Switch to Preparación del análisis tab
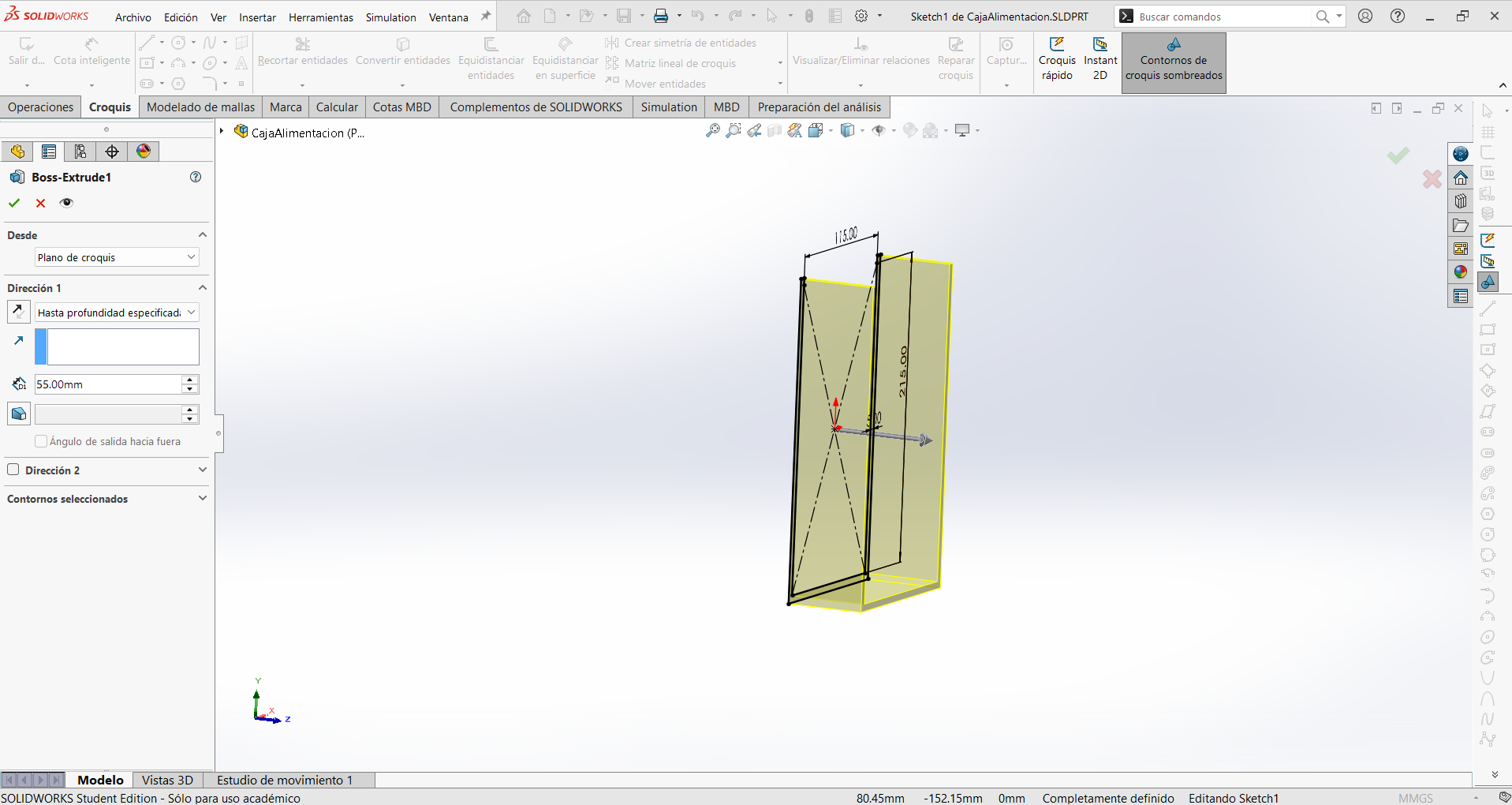 point(819,107)
